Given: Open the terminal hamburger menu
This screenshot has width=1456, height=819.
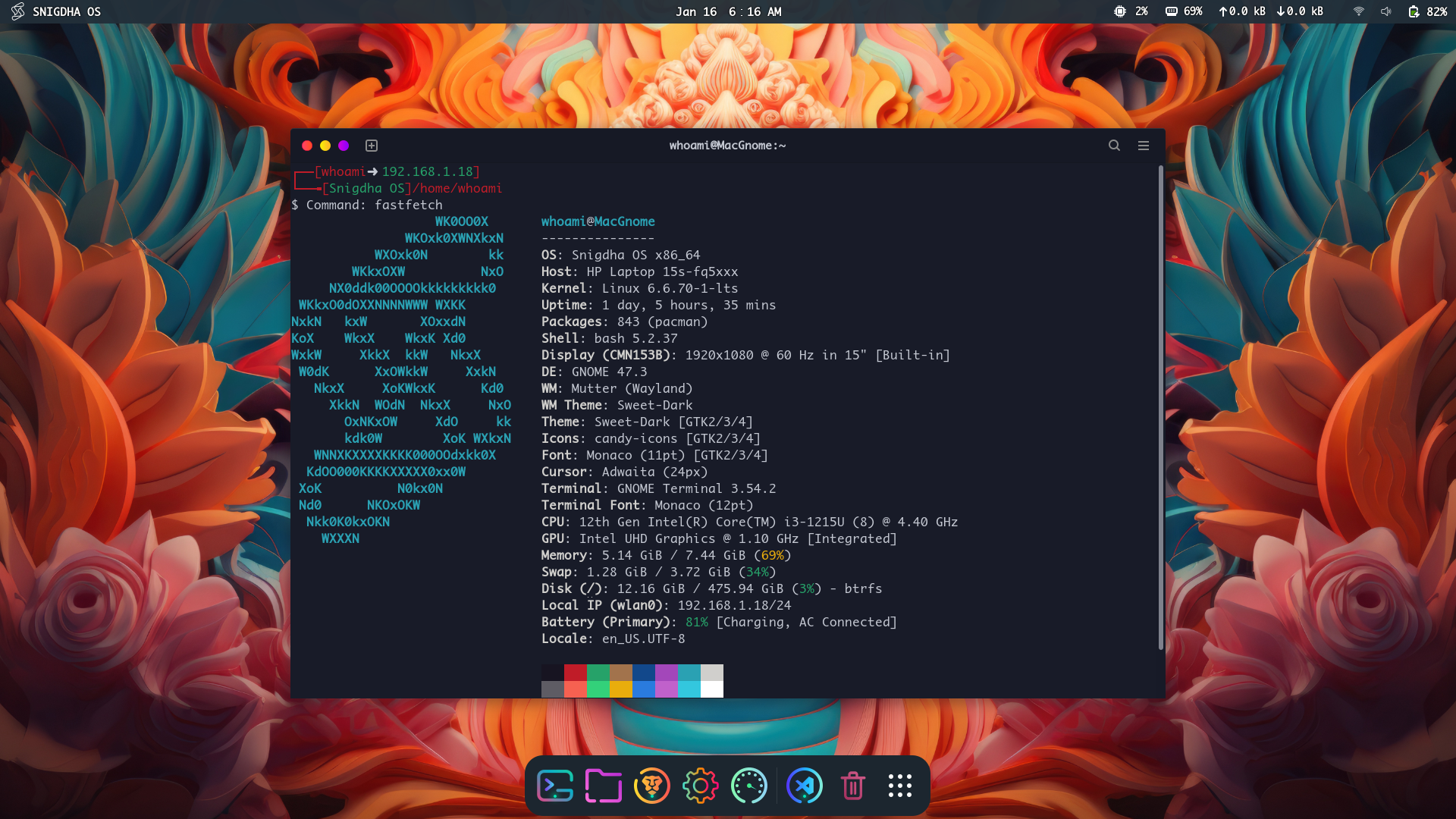Looking at the screenshot, I should 1144,146.
